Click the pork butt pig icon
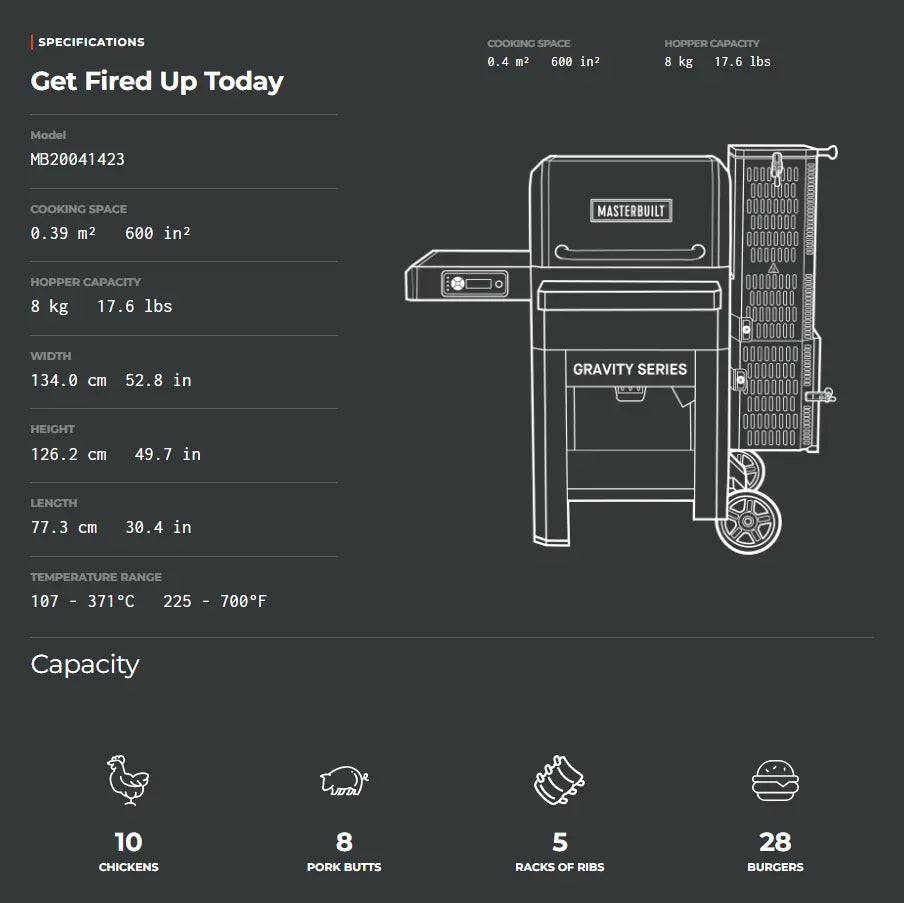The height and width of the screenshot is (903, 904). pyautogui.click(x=344, y=781)
